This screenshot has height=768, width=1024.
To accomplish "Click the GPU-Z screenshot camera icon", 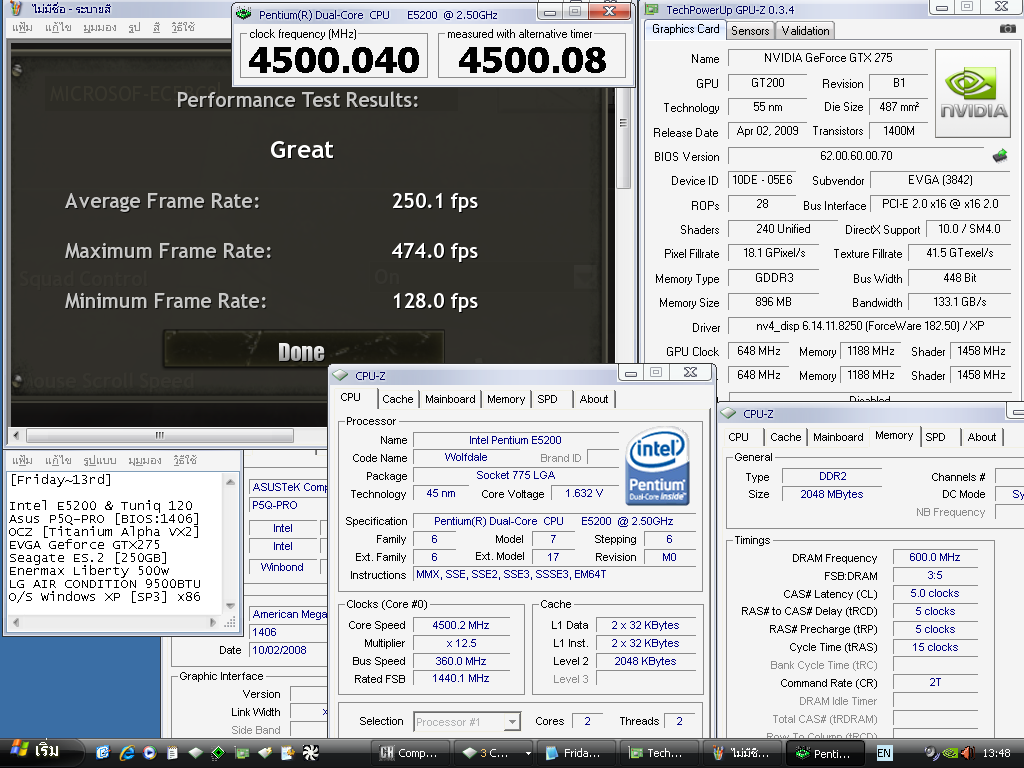I will (1007, 29).
